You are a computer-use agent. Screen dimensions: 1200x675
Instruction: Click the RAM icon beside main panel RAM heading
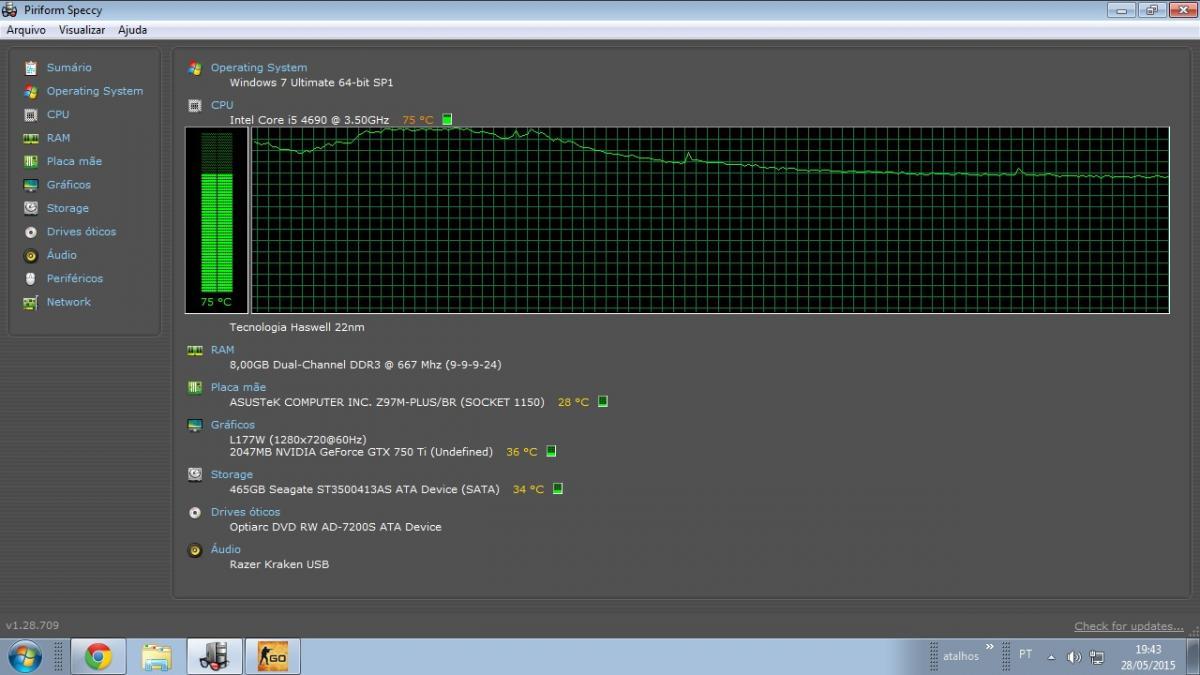coord(195,350)
